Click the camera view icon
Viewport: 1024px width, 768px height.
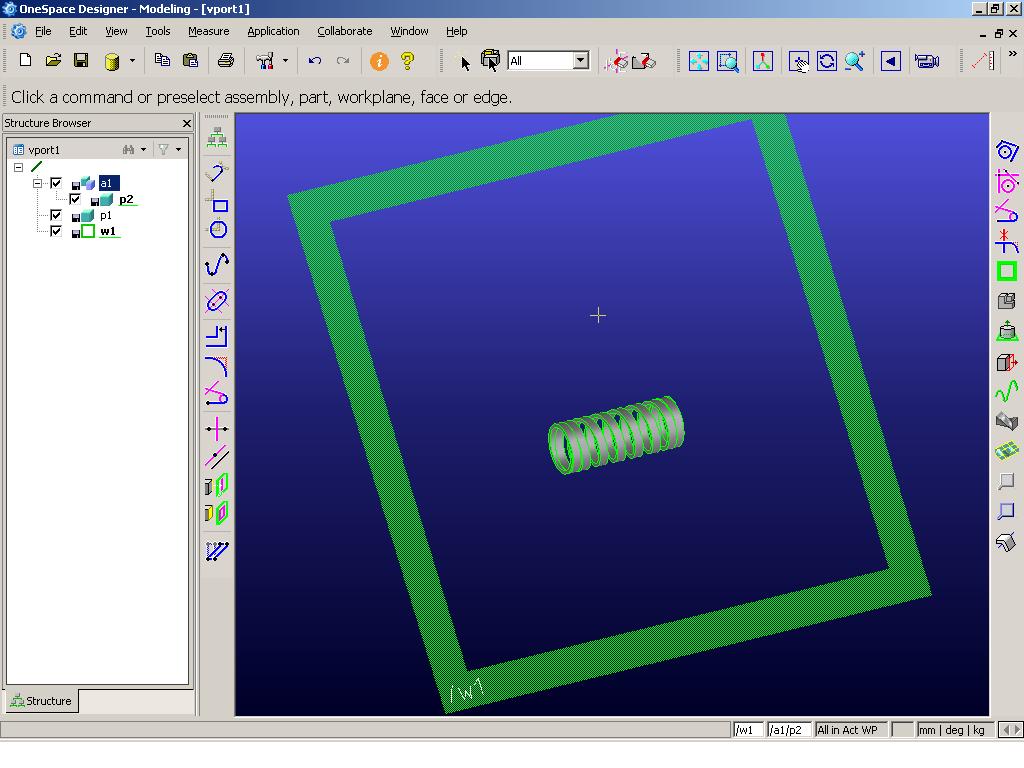tap(927, 61)
